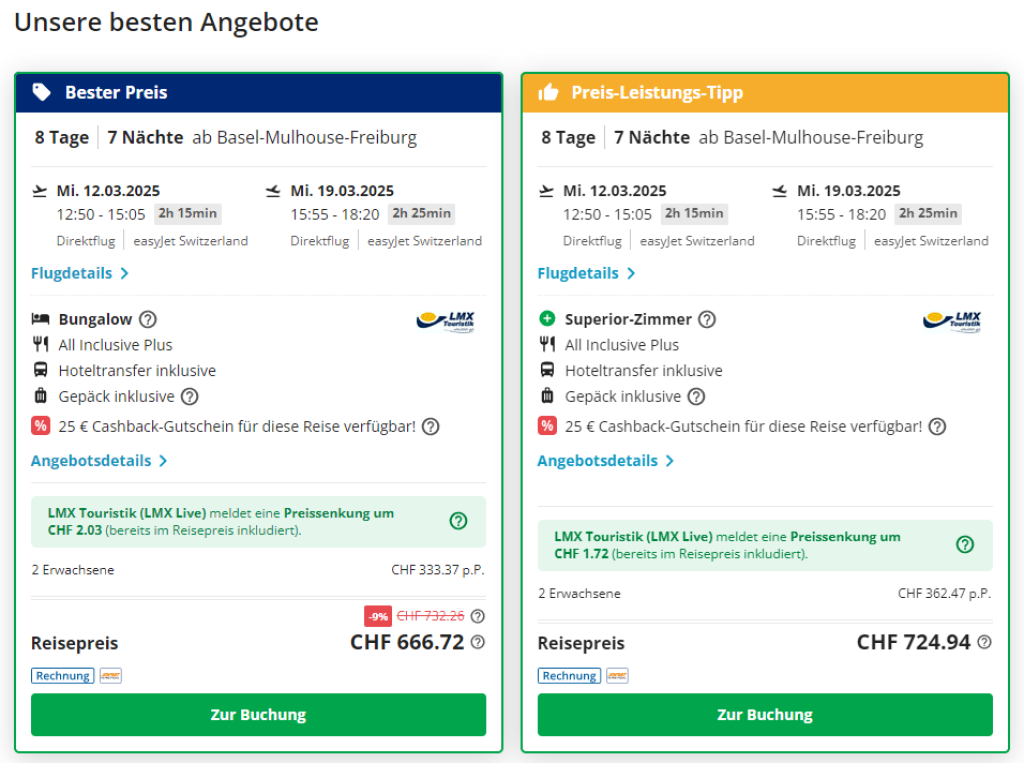This screenshot has height=763, width=1024.
Task: Click Rechnung payment badge in Bester Preis card
Action: (x=63, y=676)
